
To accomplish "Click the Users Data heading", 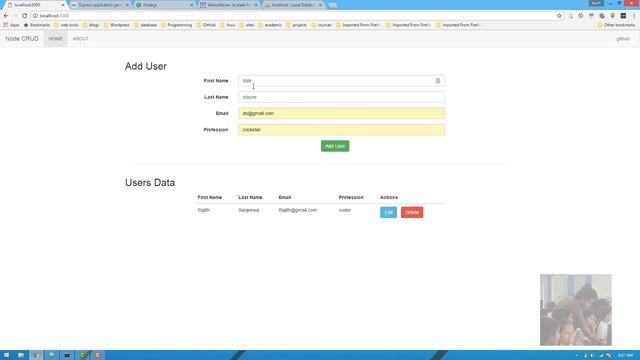I will click(x=150, y=182).
